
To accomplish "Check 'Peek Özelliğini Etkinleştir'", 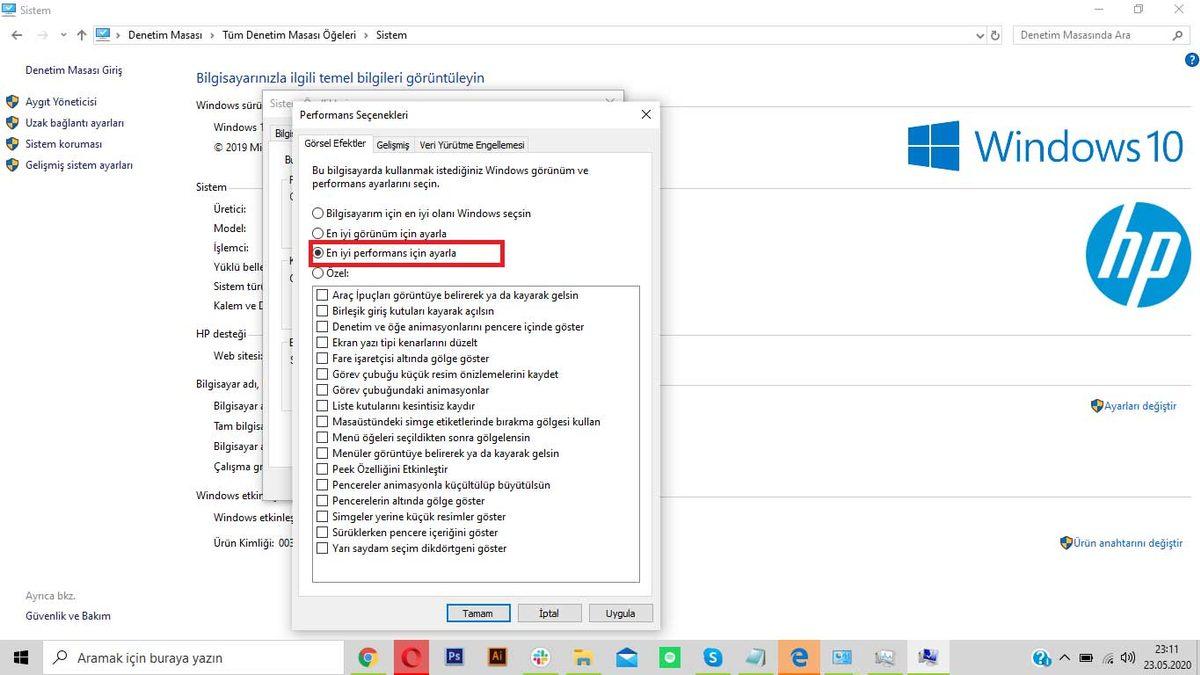I will click(x=322, y=469).
